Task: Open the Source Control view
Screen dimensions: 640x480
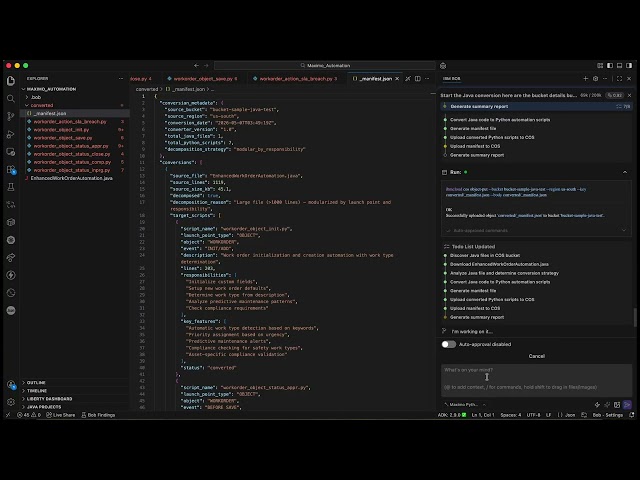Action: click(11, 116)
